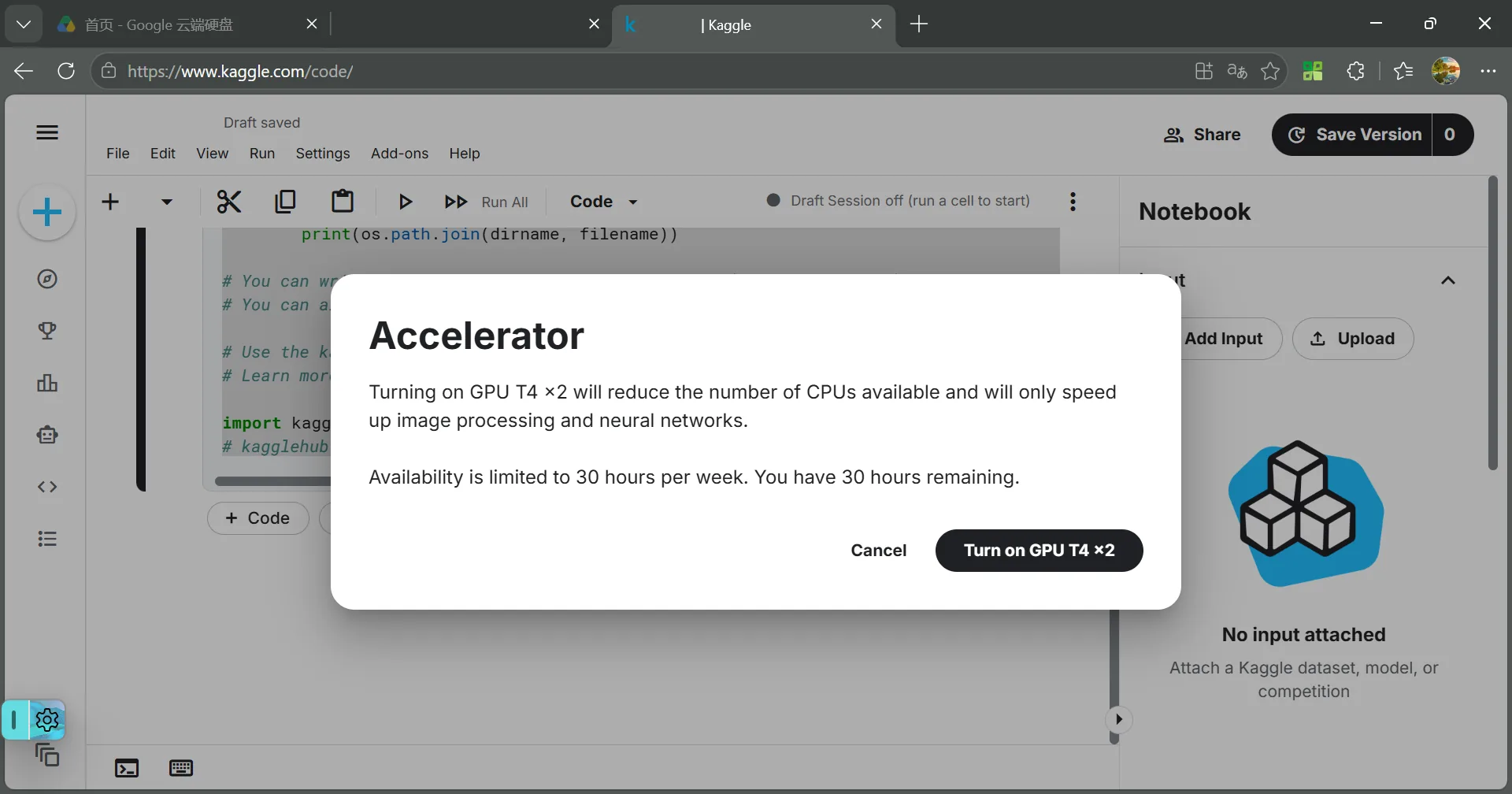
Task: Click Draft Session off status indicator
Action: click(x=898, y=201)
